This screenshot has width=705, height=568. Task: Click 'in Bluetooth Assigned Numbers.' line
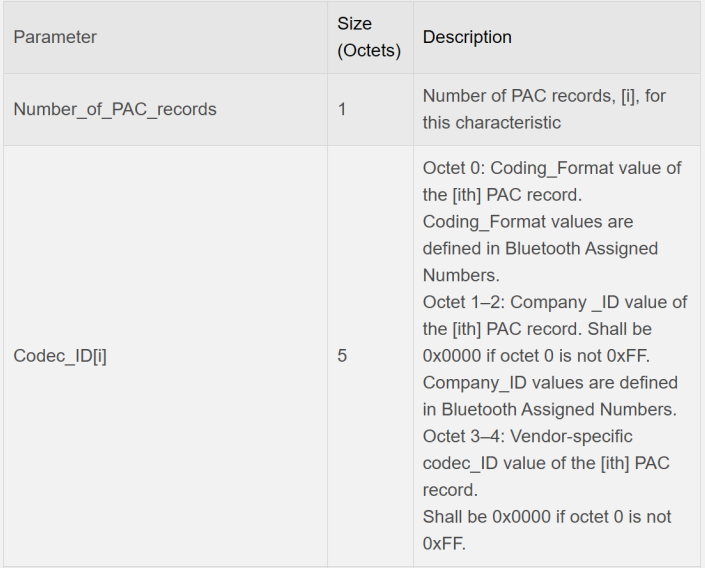point(549,409)
